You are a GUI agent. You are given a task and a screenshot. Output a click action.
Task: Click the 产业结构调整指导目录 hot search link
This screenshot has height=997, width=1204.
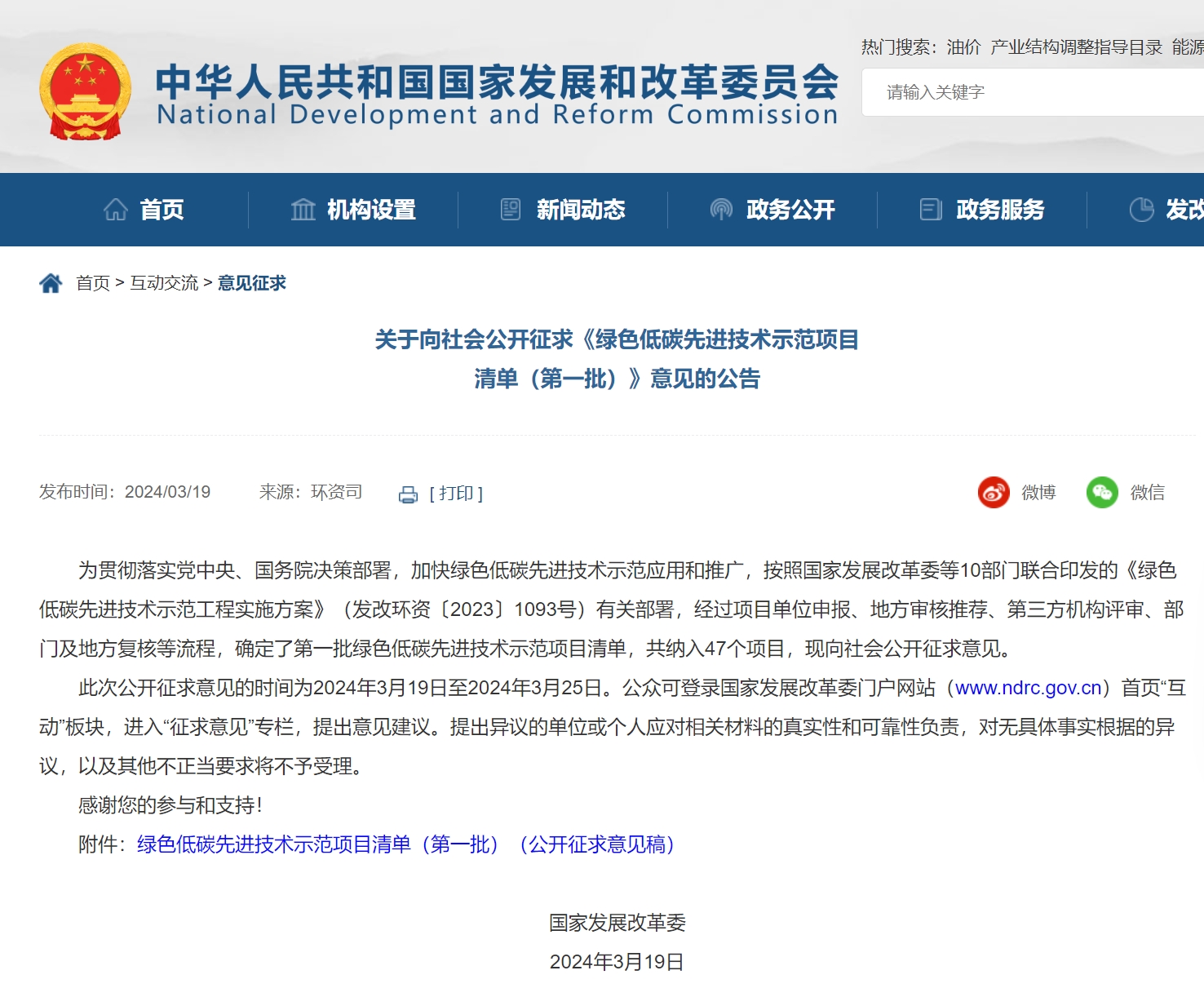pyautogui.click(x=1076, y=47)
